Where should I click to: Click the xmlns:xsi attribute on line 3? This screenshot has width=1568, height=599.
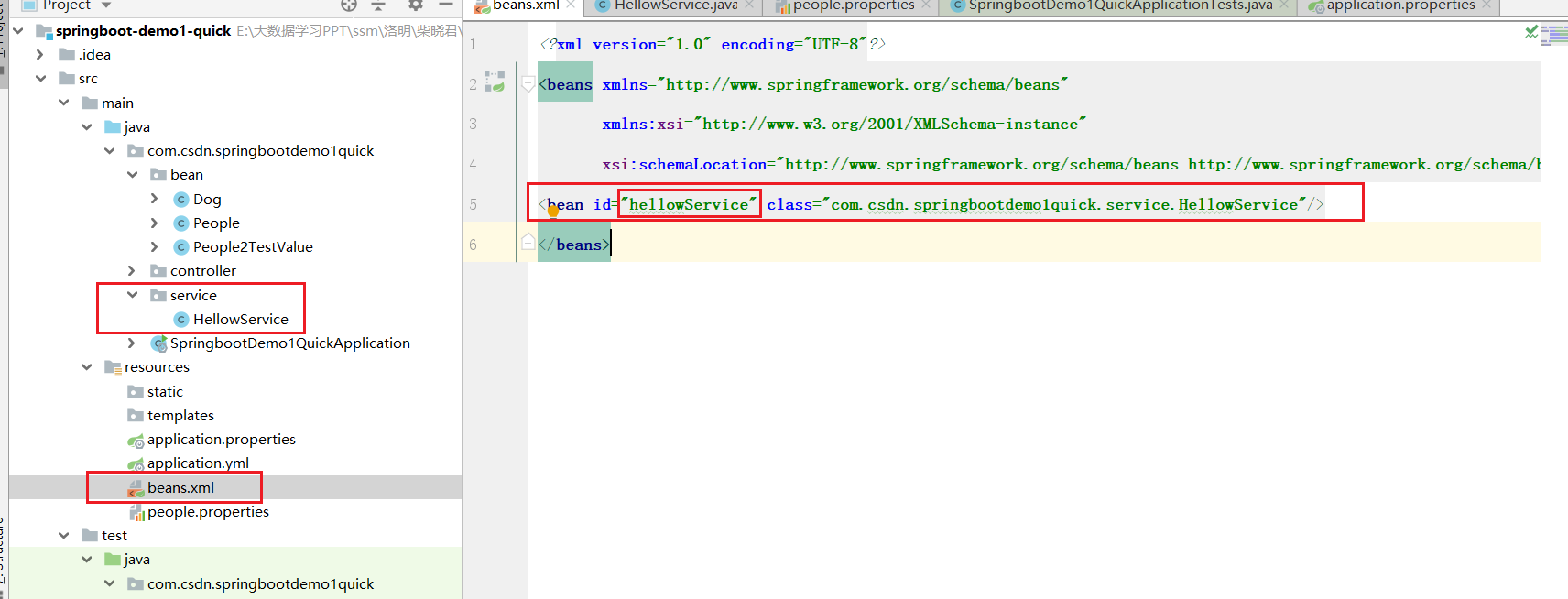(643, 125)
